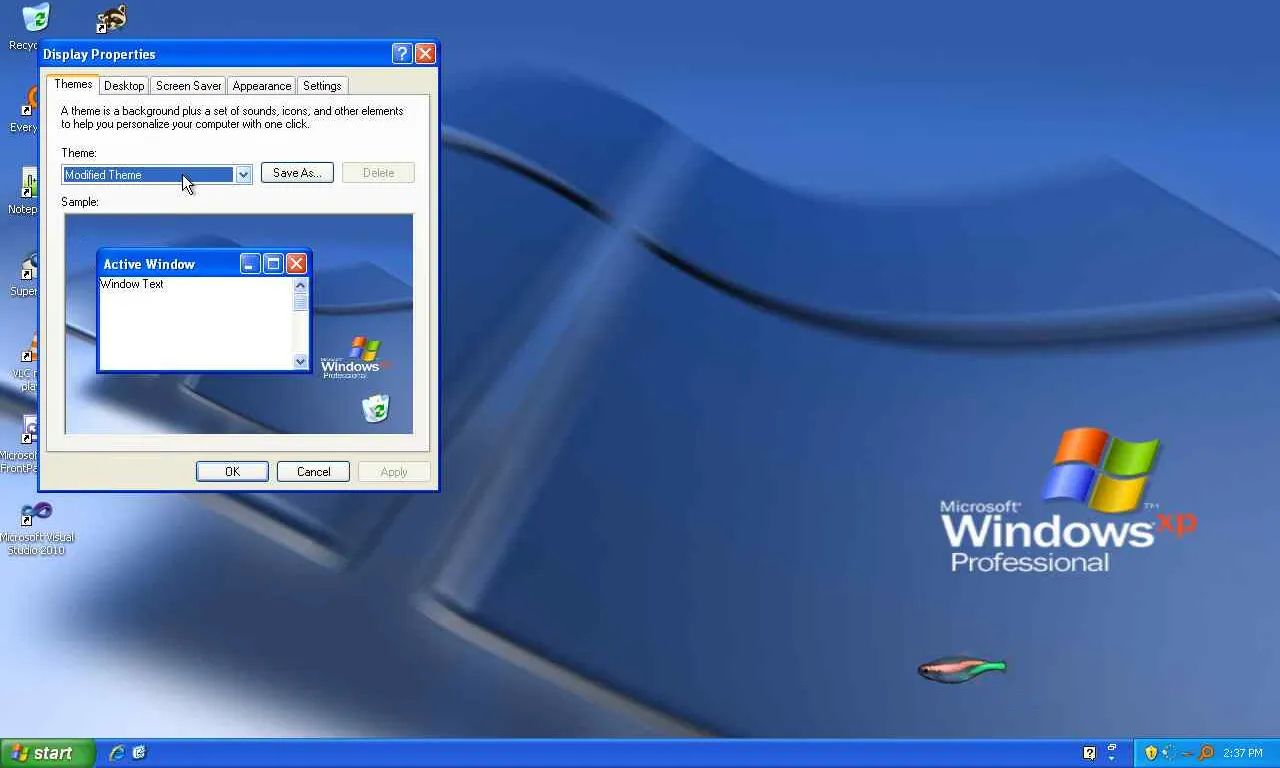The width and height of the screenshot is (1280, 768).
Task: Switch to the Themes tab
Action: coord(73,84)
